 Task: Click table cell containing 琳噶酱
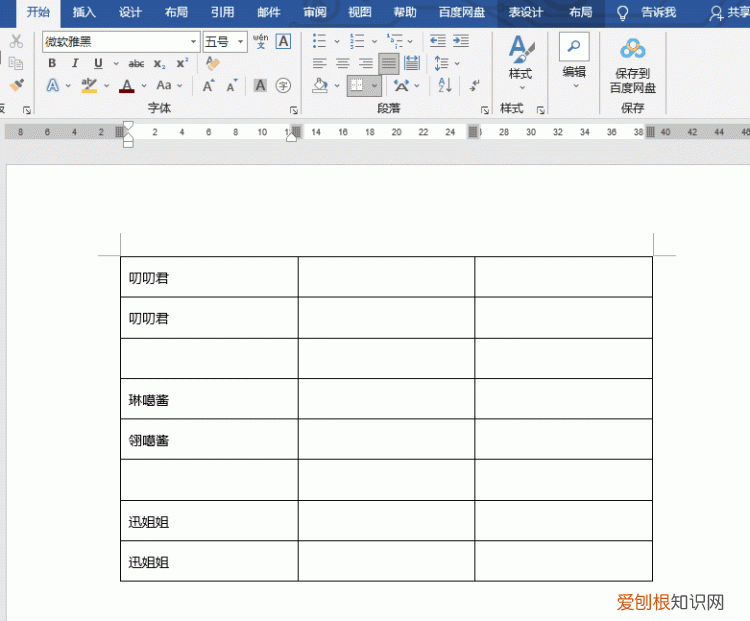209,399
